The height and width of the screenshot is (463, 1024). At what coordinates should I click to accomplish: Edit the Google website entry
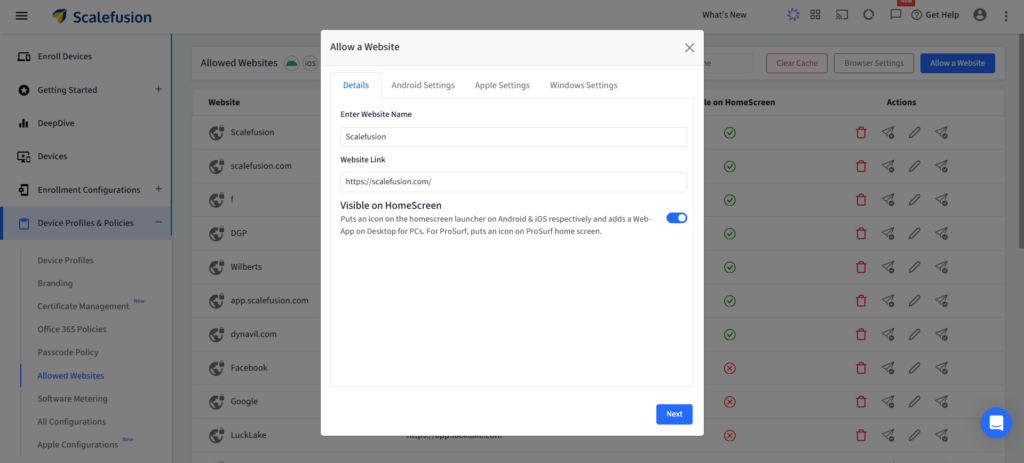(x=914, y=402)
